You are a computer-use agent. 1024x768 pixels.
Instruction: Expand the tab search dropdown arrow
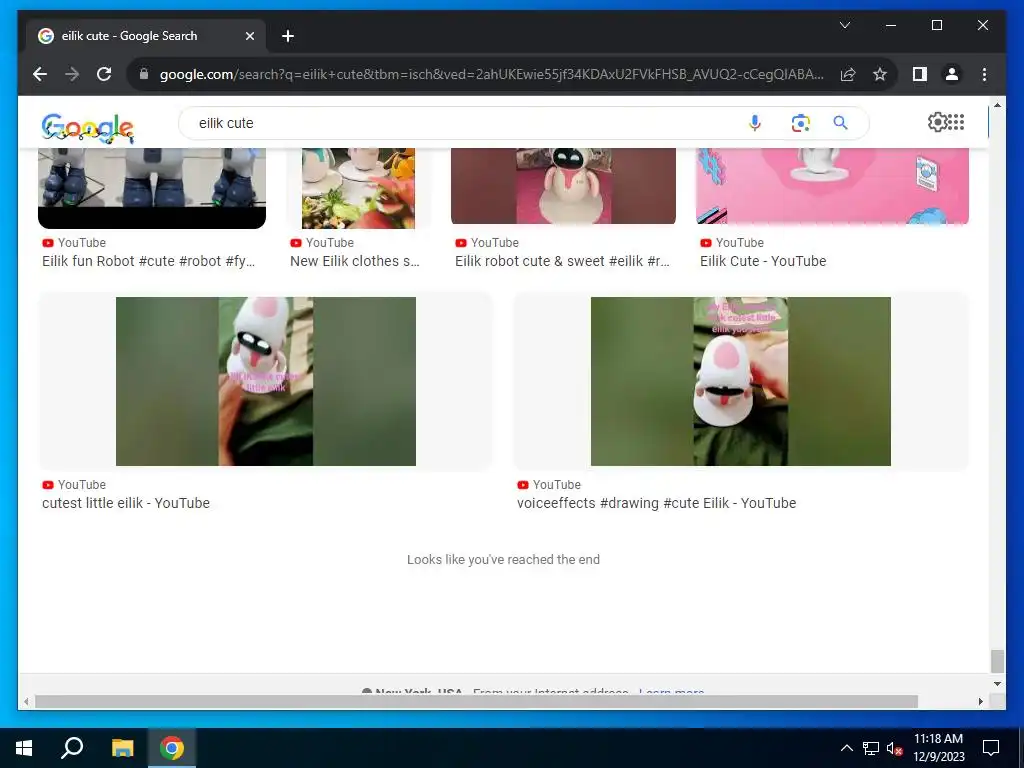[844, 25]
